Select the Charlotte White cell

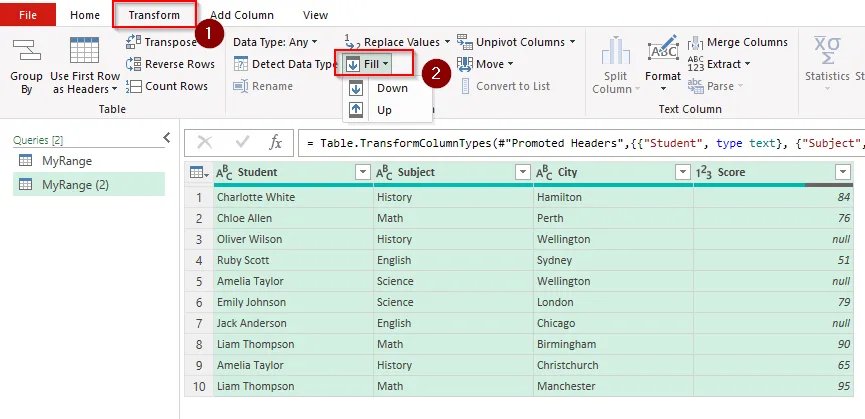tap(293, 197)
